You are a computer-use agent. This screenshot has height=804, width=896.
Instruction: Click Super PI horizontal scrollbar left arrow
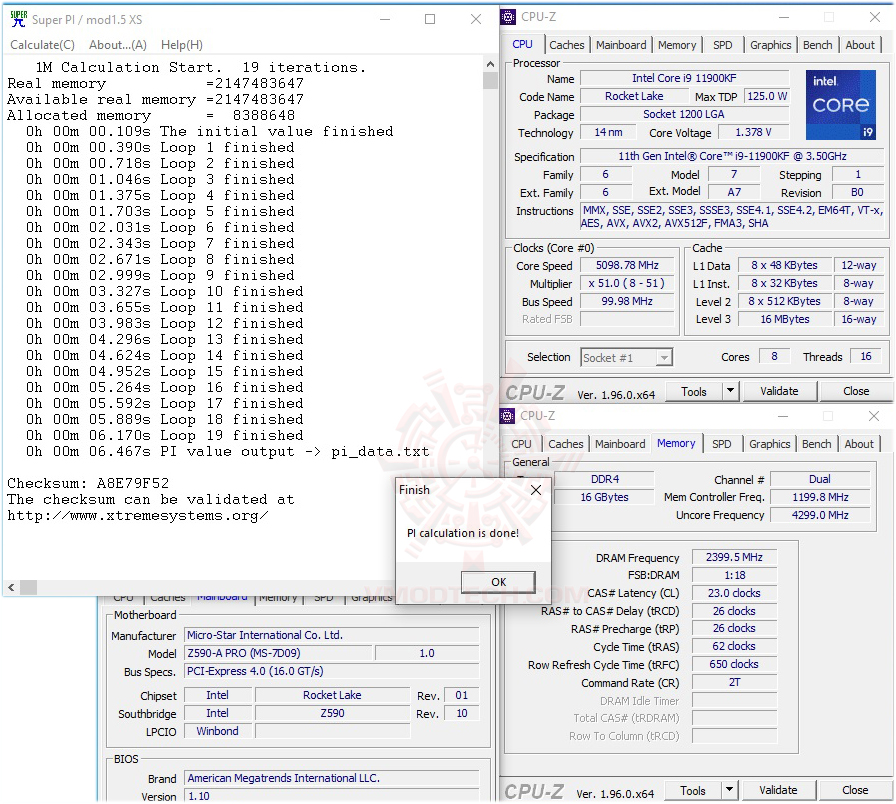[x=11, y=587]
